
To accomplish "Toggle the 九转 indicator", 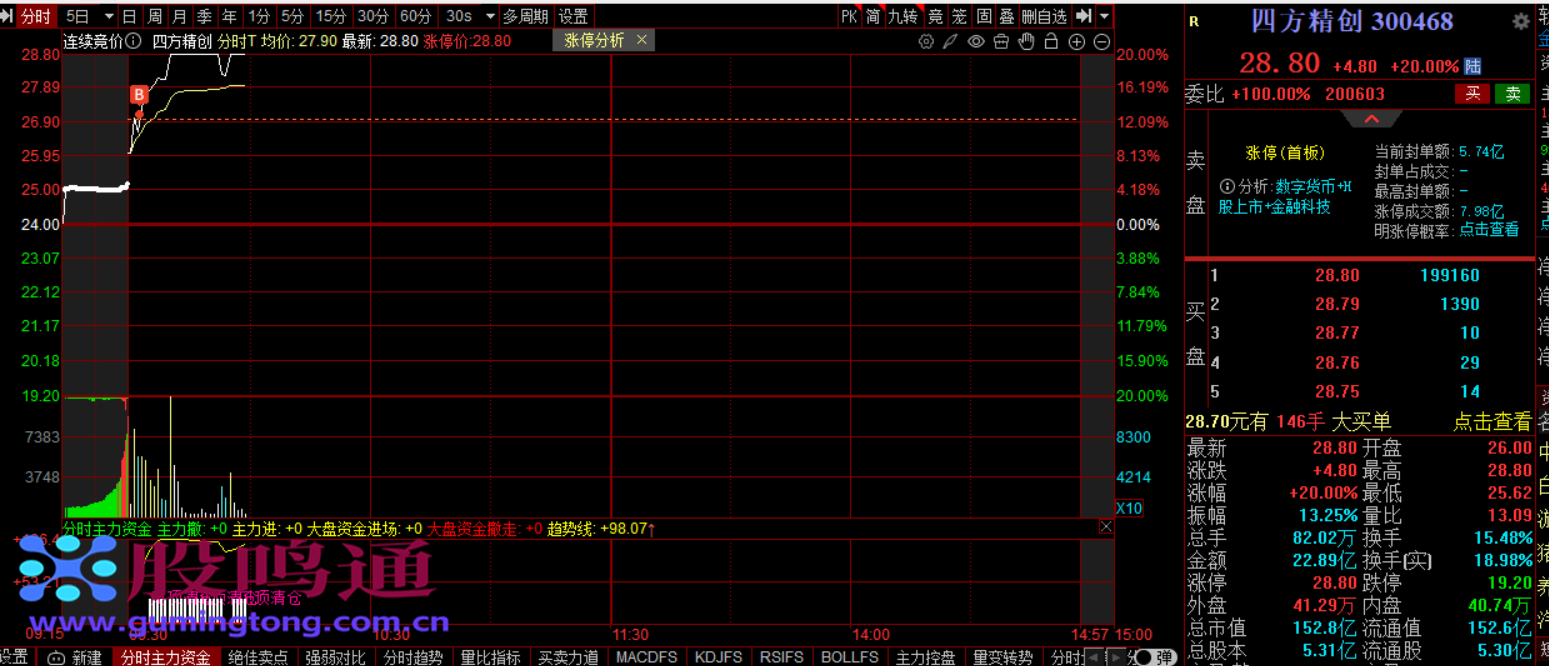I will click(x=902, y=16).
